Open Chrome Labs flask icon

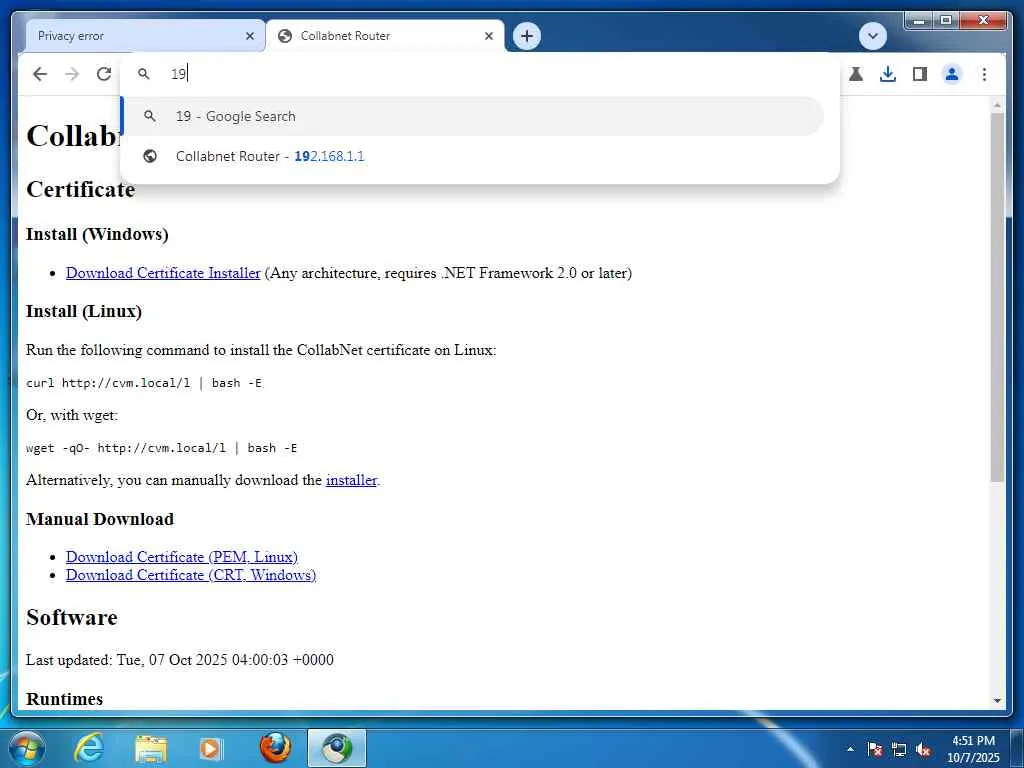point(856,74)
